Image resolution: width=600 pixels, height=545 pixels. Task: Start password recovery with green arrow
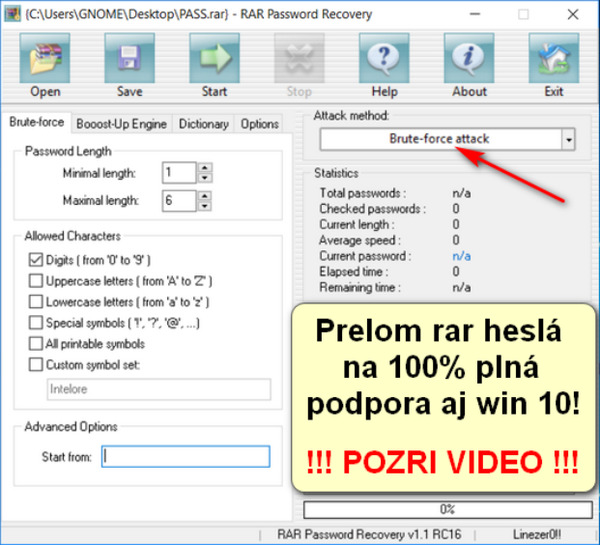tap(215, 58)
